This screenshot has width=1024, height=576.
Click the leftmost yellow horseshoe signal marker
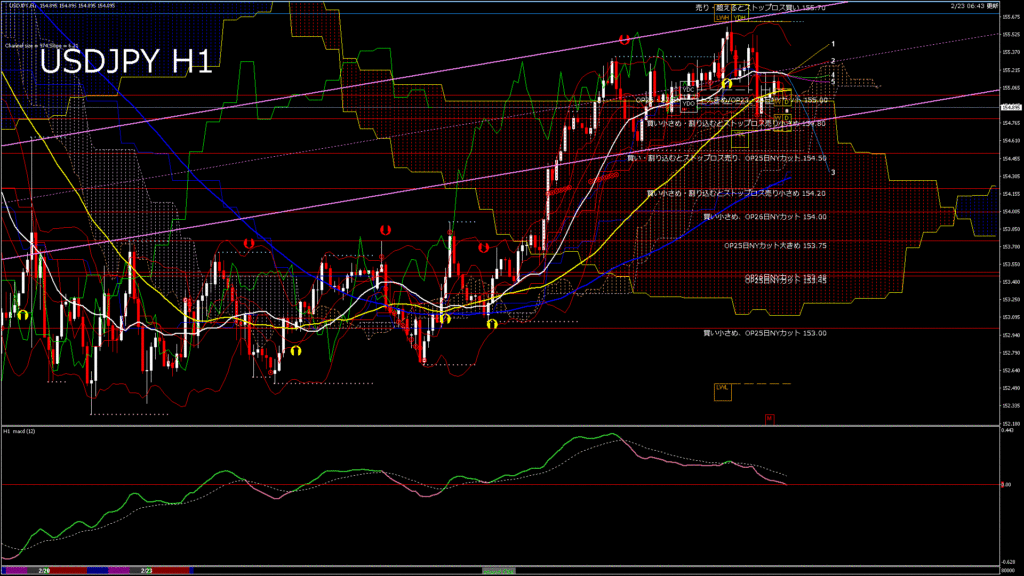[x=22, y=315]
